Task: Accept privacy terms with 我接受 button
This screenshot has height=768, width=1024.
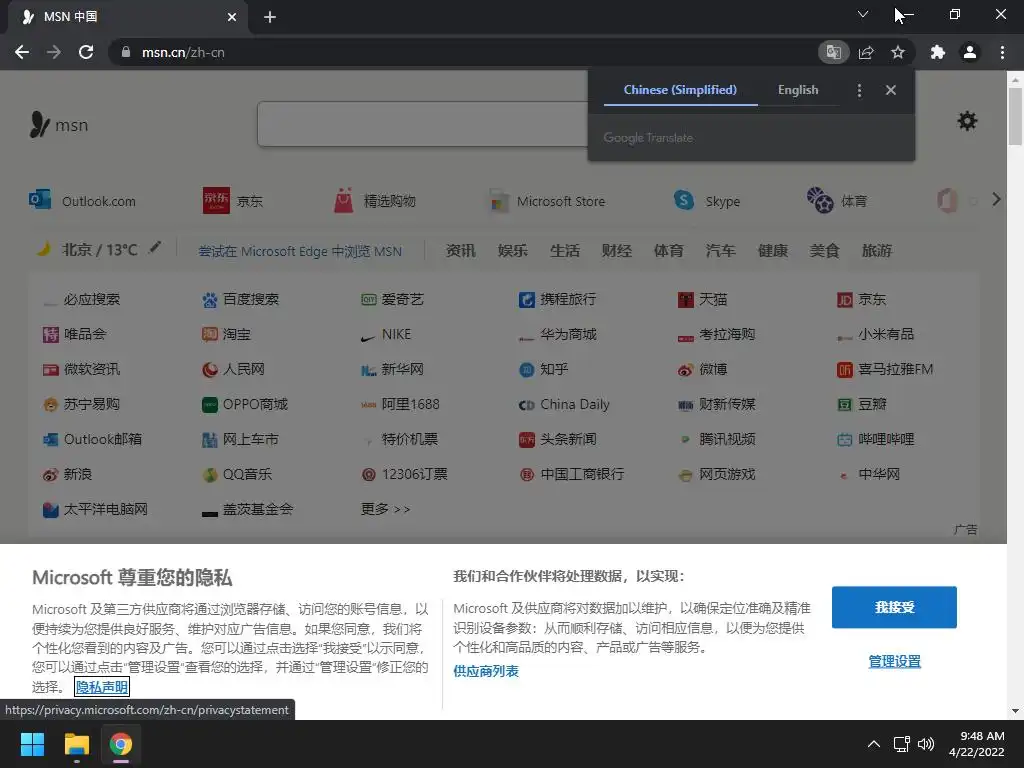Action: 894,607
